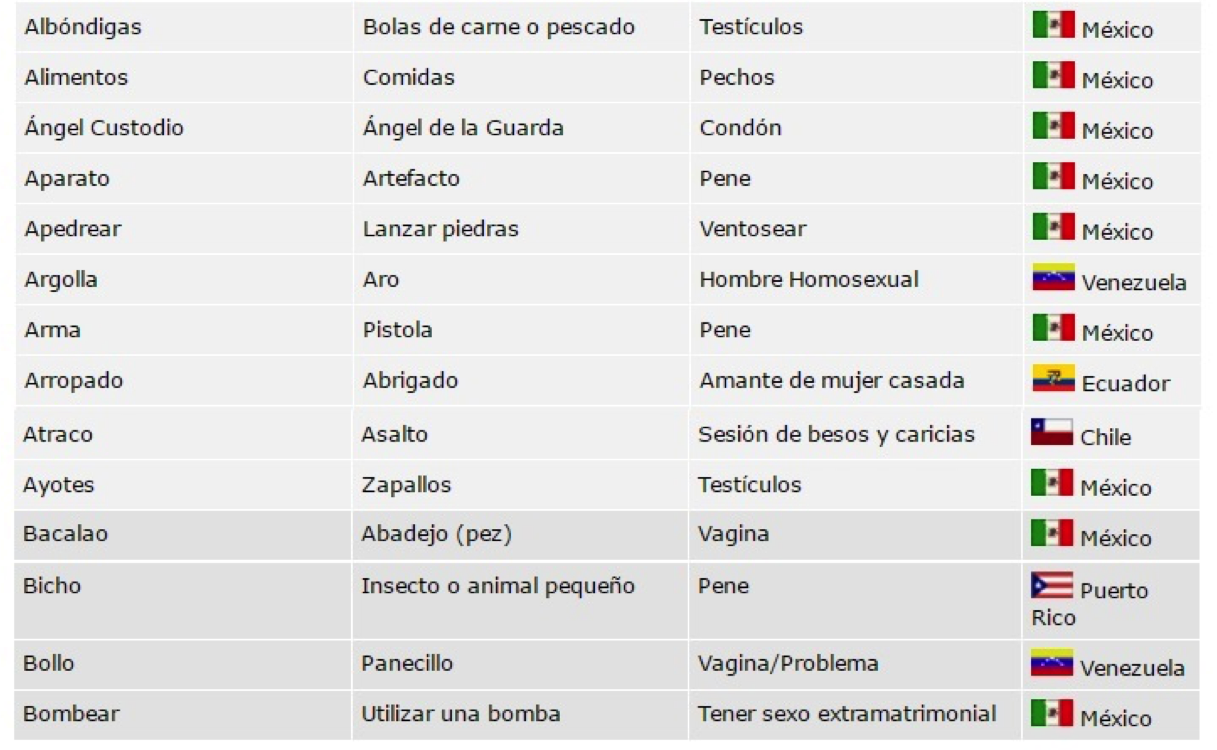Click the Mexico flag beside Ángel Custodio
This screenshot has width=1217, height=750.
pyautogui.click(x=1053, y=126)
